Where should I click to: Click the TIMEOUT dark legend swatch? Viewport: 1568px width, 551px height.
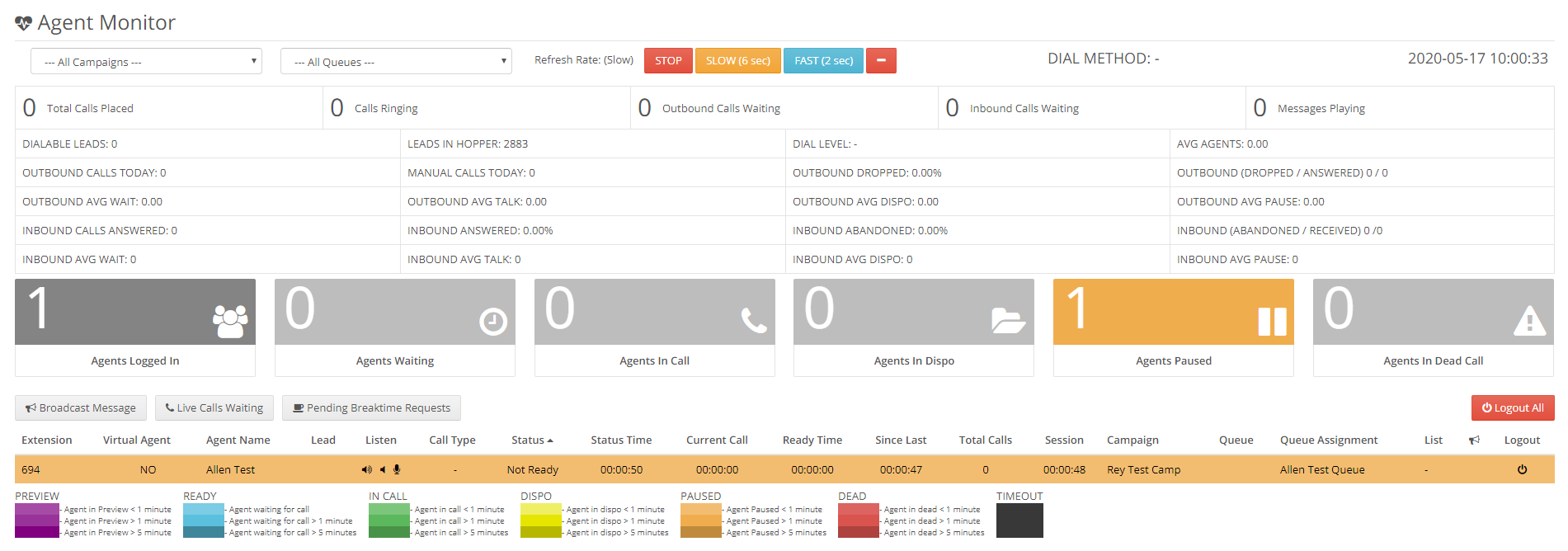click(x=1019, y=520)
